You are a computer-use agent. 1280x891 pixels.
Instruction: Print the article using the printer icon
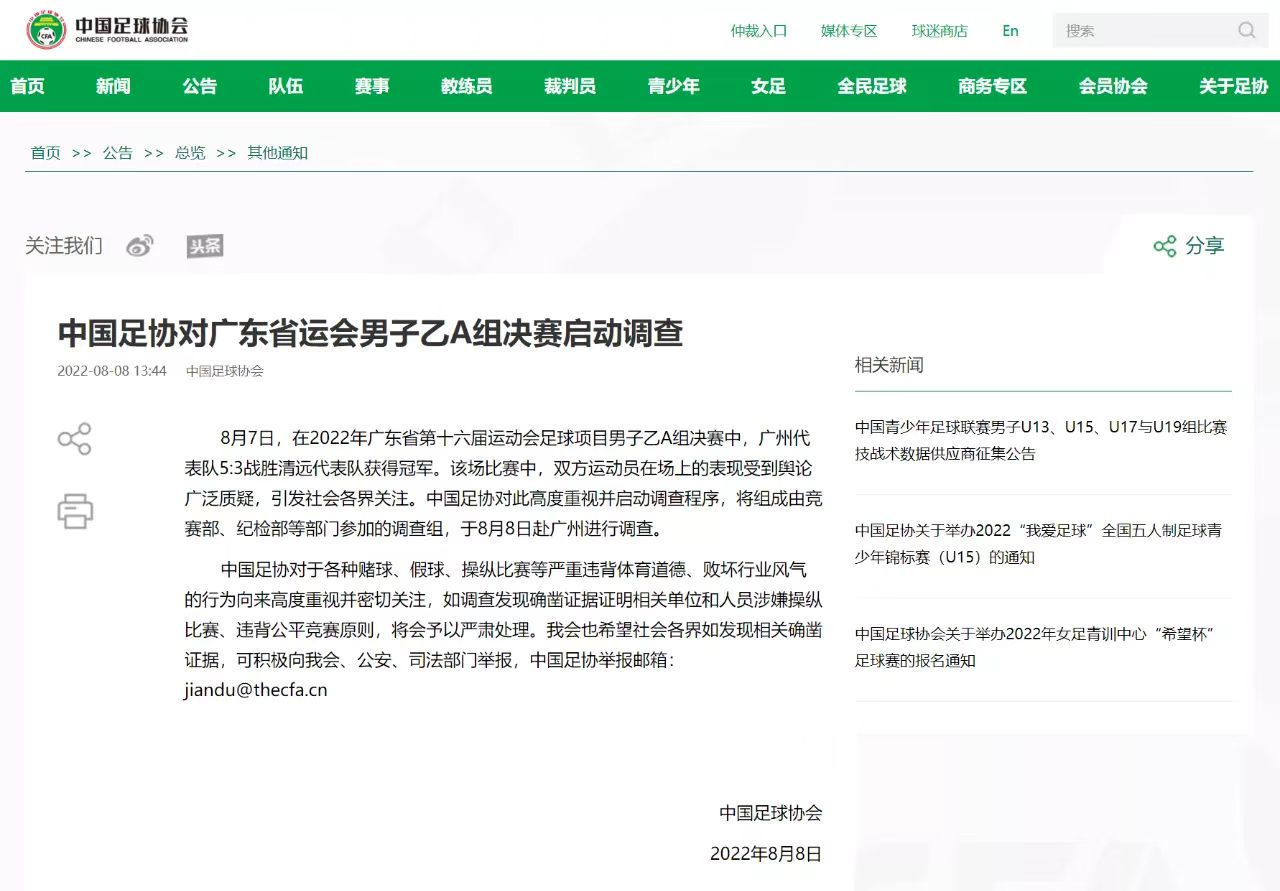tap(74, 512)
